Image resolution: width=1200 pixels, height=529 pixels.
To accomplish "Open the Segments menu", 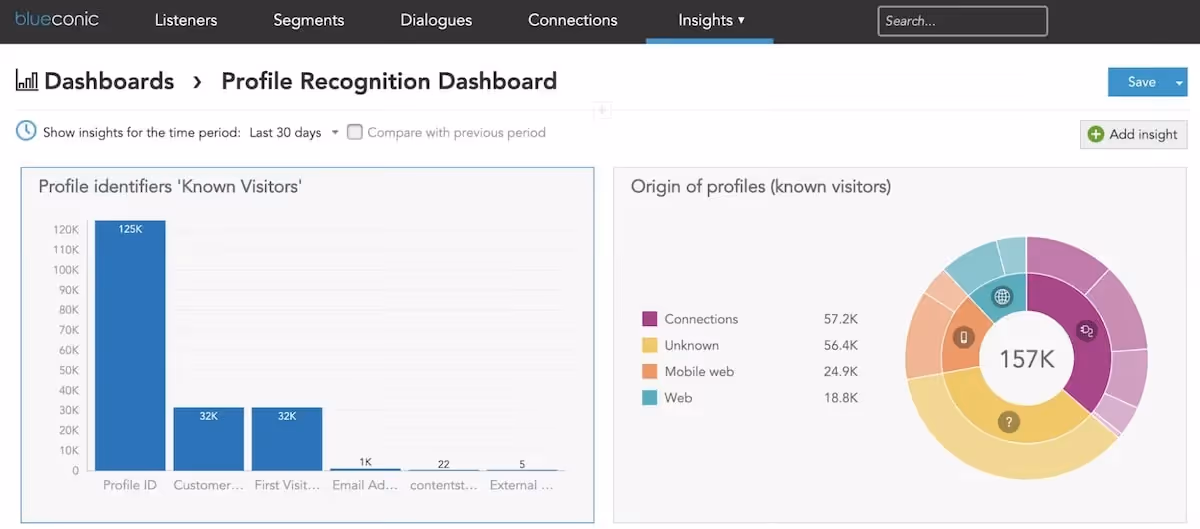I will click(308, 20).
